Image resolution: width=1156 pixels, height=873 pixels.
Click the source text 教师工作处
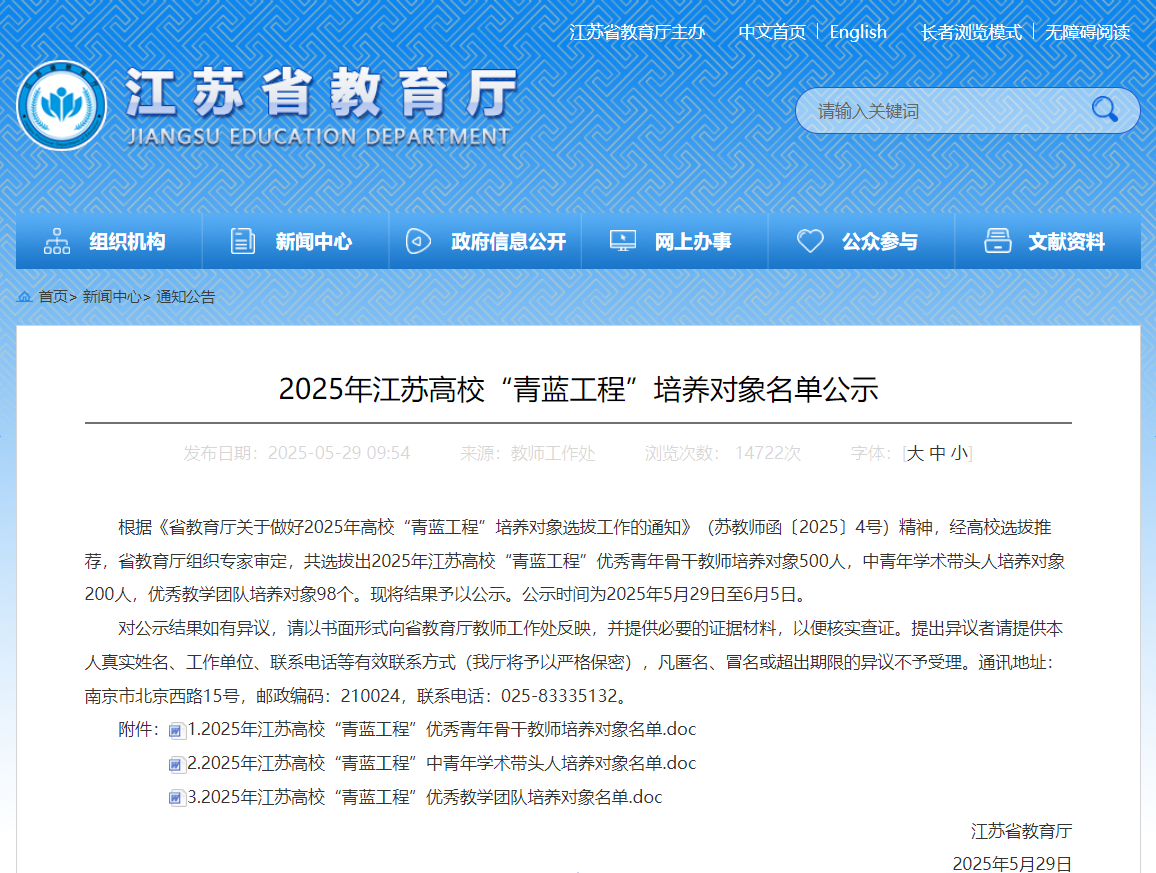click(x=552, y=453)
